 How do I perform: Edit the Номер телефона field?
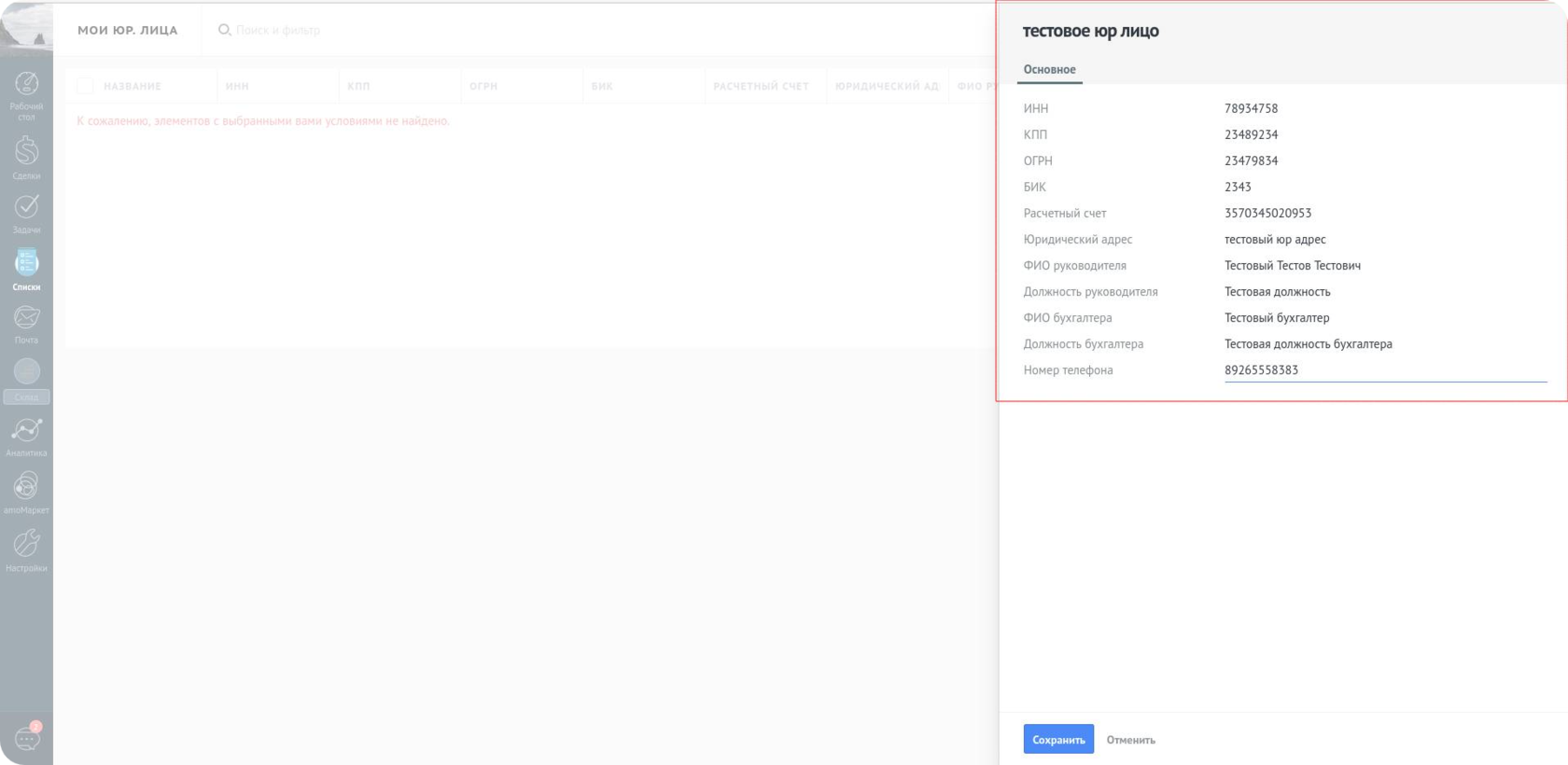click(x=1384, y=370)
